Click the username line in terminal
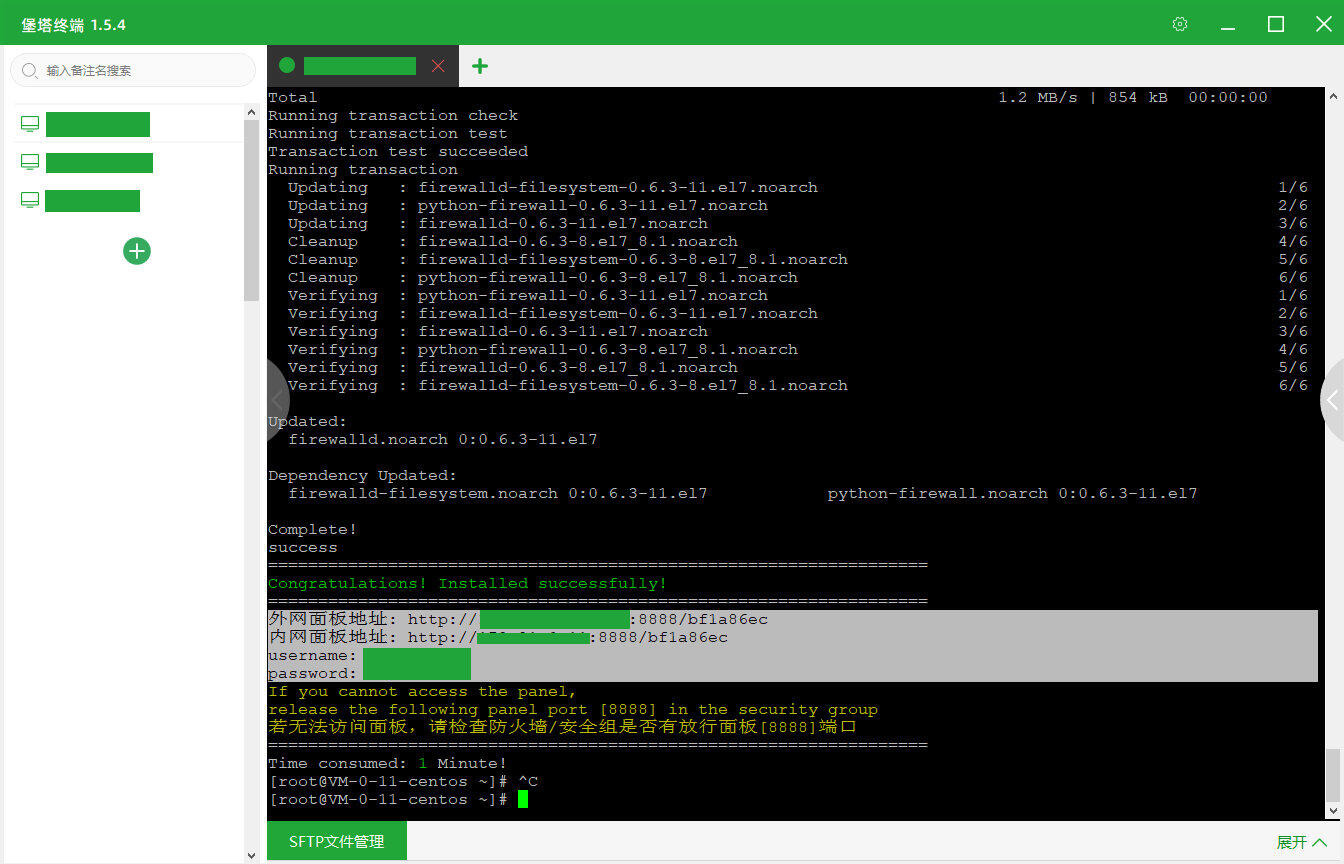Screen dimensions: 1344x864 (369, 655)
